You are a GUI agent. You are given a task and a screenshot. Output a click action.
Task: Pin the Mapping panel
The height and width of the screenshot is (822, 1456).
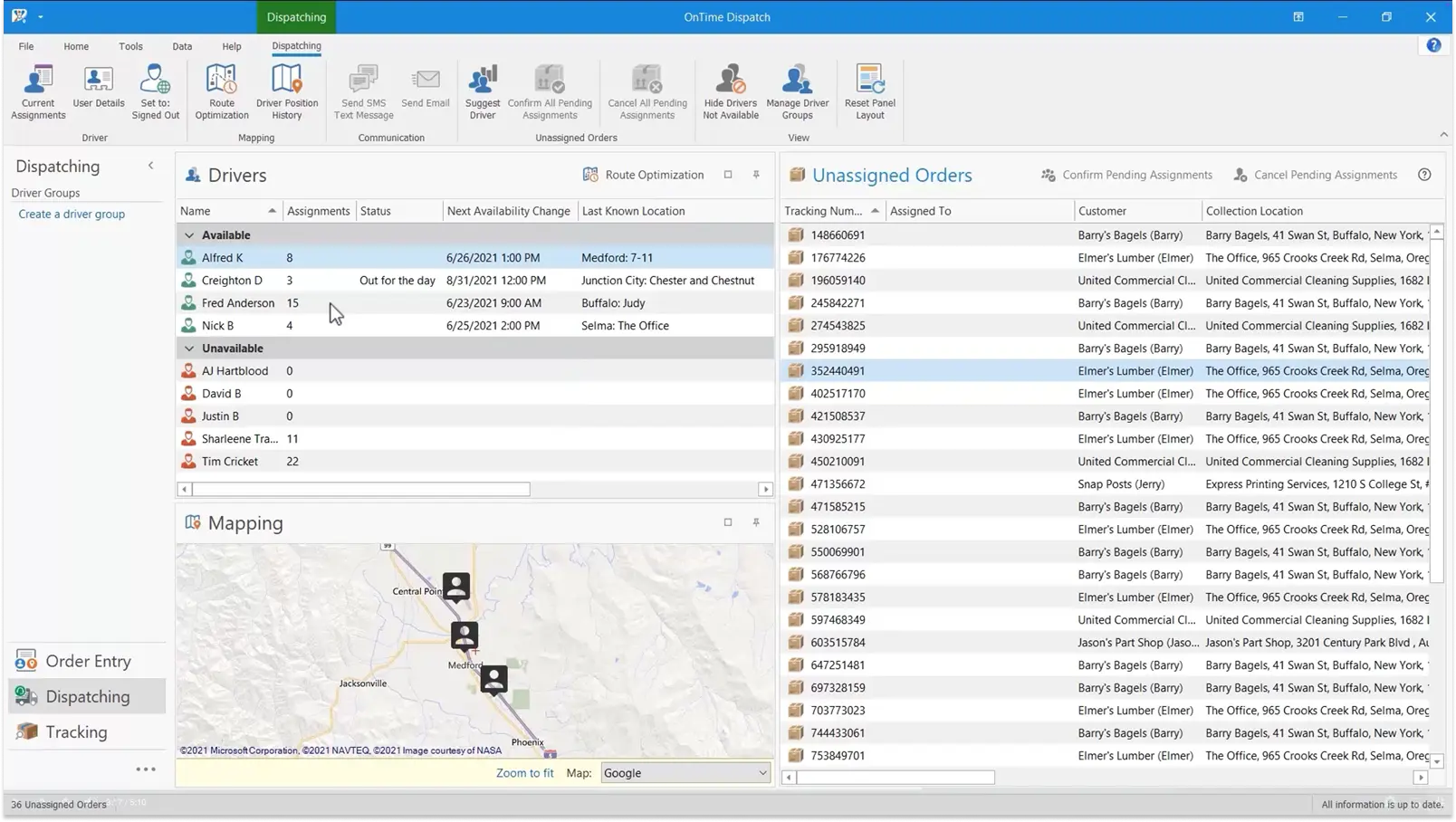(x=756, y=522)
